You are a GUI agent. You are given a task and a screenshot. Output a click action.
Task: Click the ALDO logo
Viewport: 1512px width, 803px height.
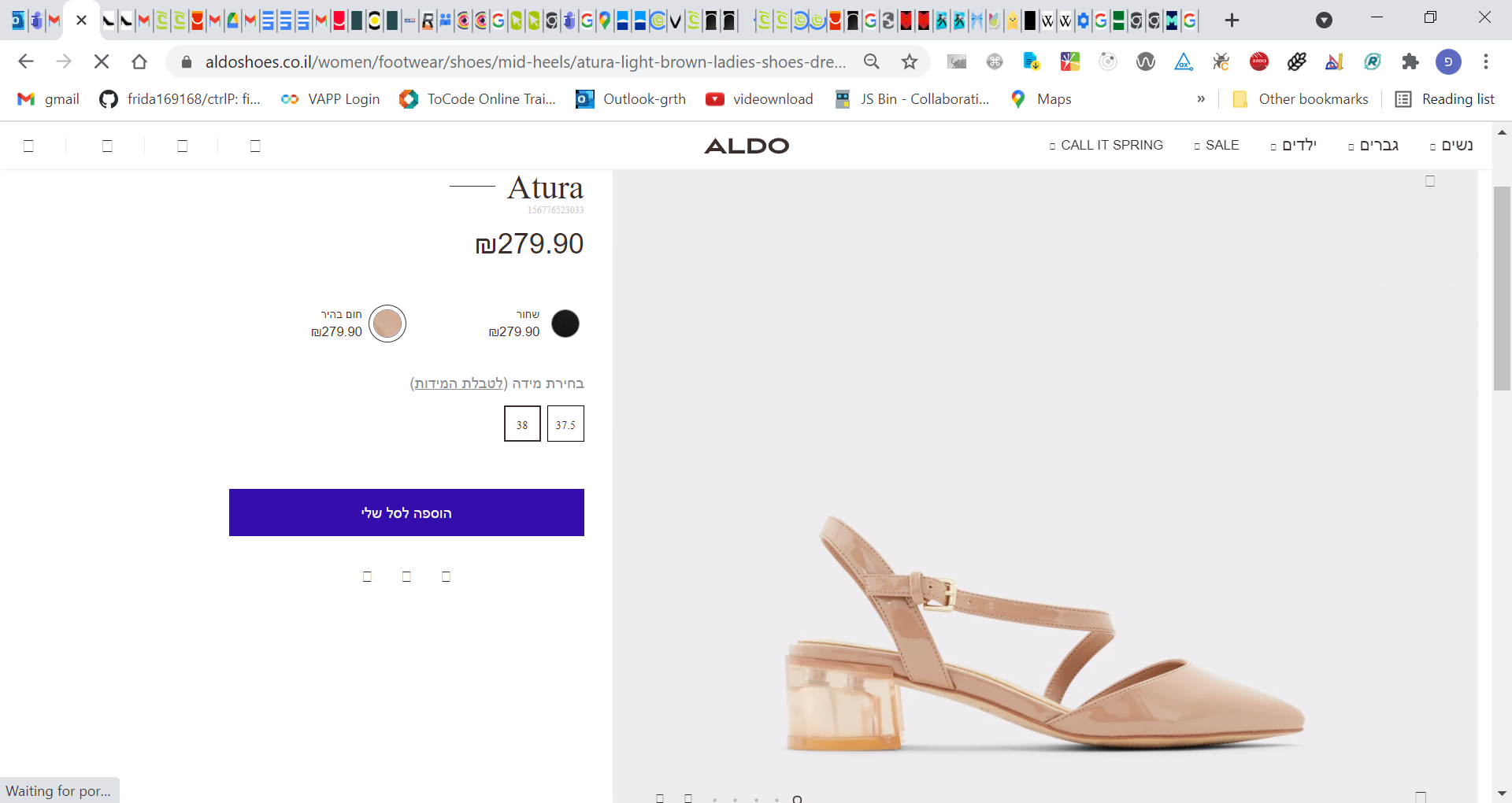click(747, 146)
